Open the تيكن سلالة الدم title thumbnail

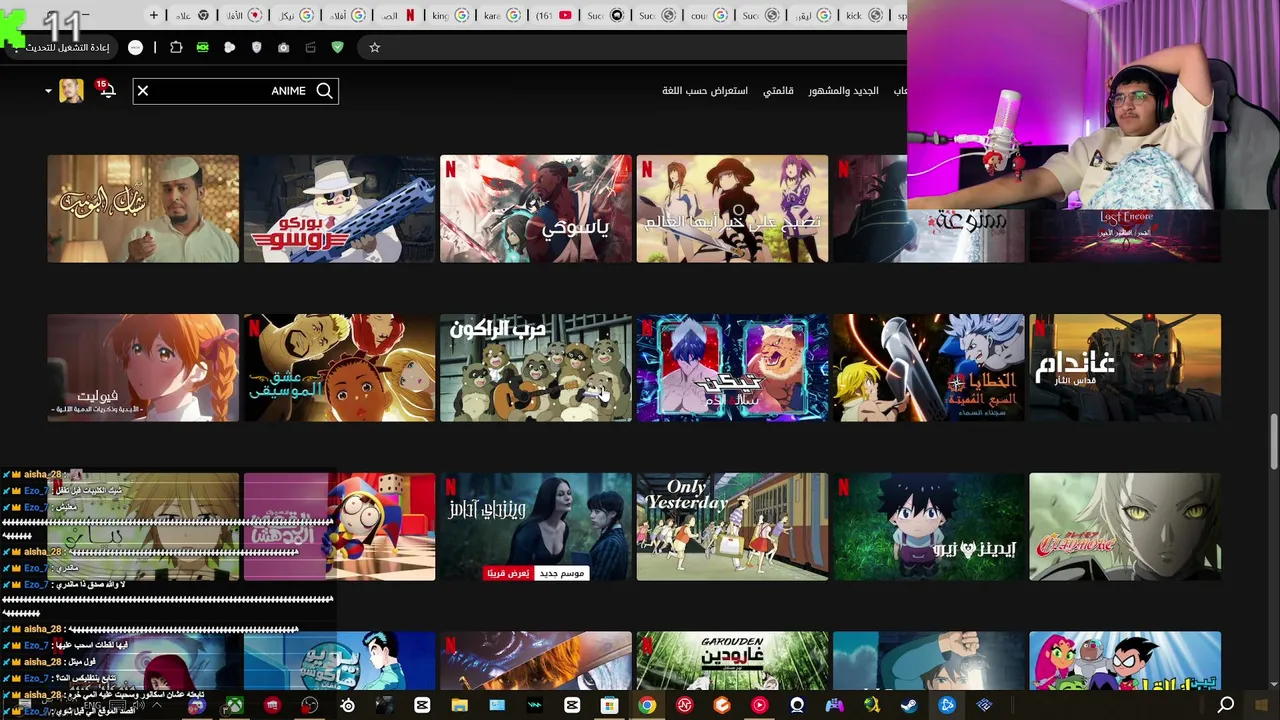[732, 368]
